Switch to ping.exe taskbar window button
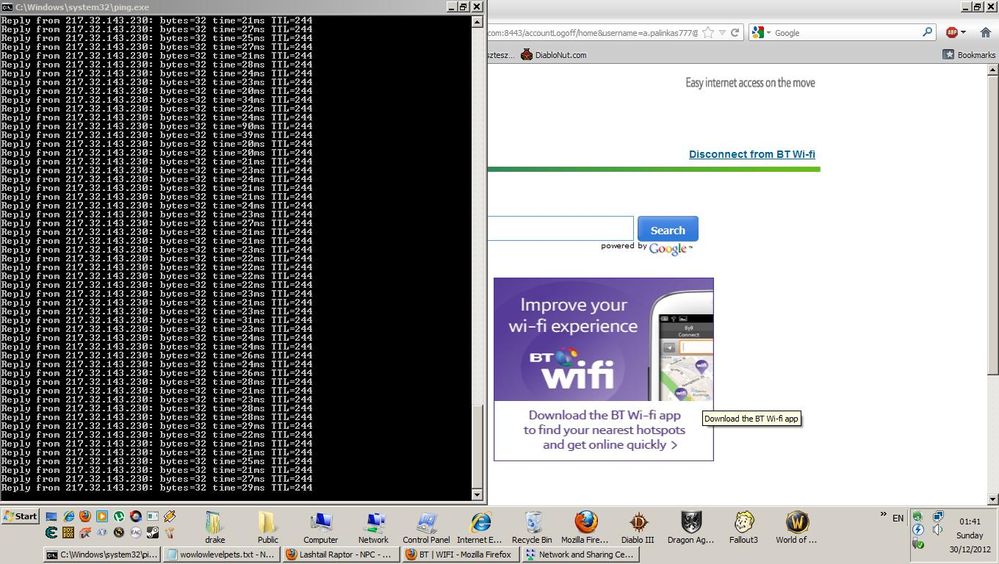Image resolution: width=999 pixels, height=564 pixels. coord(102,554)
